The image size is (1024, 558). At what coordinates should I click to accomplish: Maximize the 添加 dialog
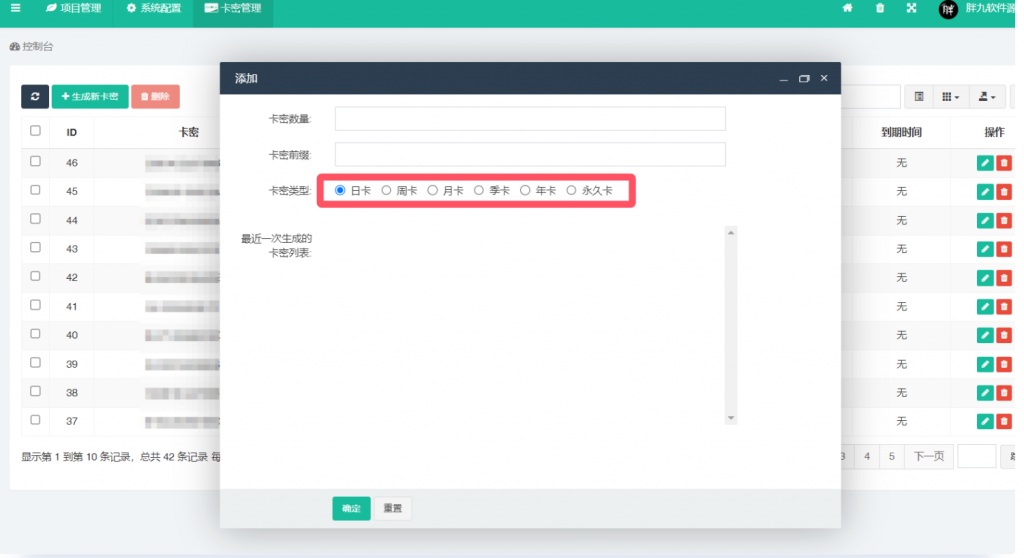coord(804,78)
